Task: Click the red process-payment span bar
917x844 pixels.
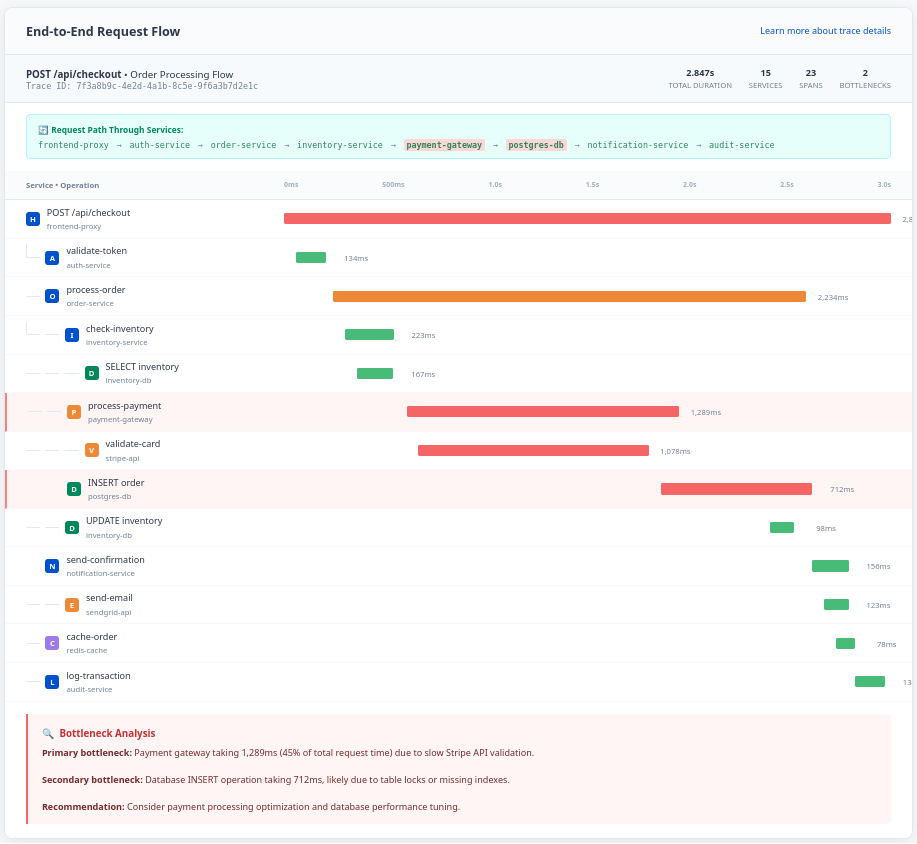Action: coord(542,412)
